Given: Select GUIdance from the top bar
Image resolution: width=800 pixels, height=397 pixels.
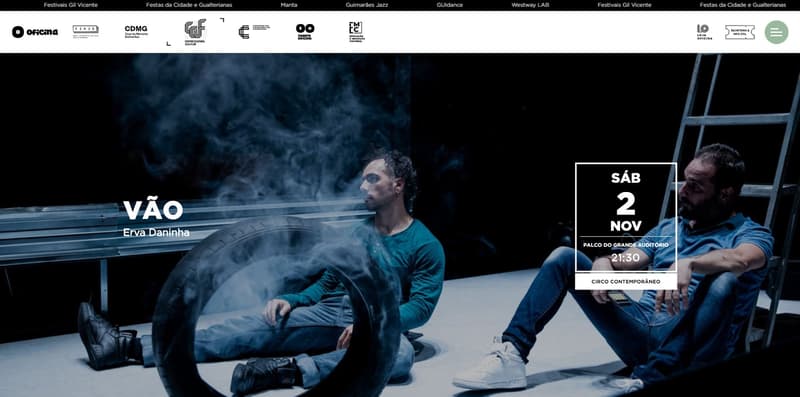Looking at the screenshot, I should (x=449, y=5).
